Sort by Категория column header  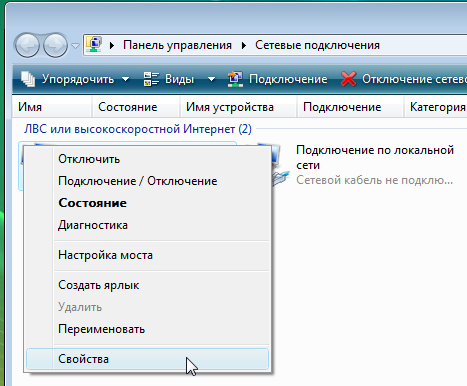436,107
